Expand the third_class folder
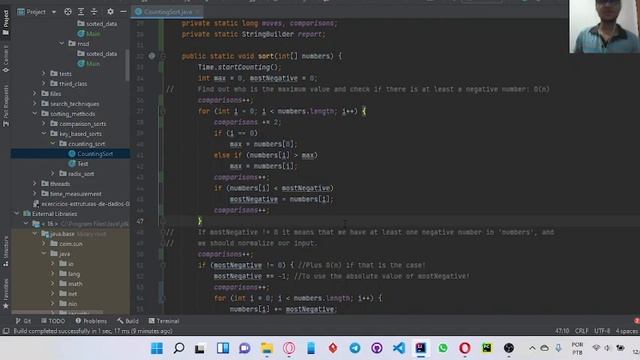The image size is (640, 360). (x=44, y=84)
